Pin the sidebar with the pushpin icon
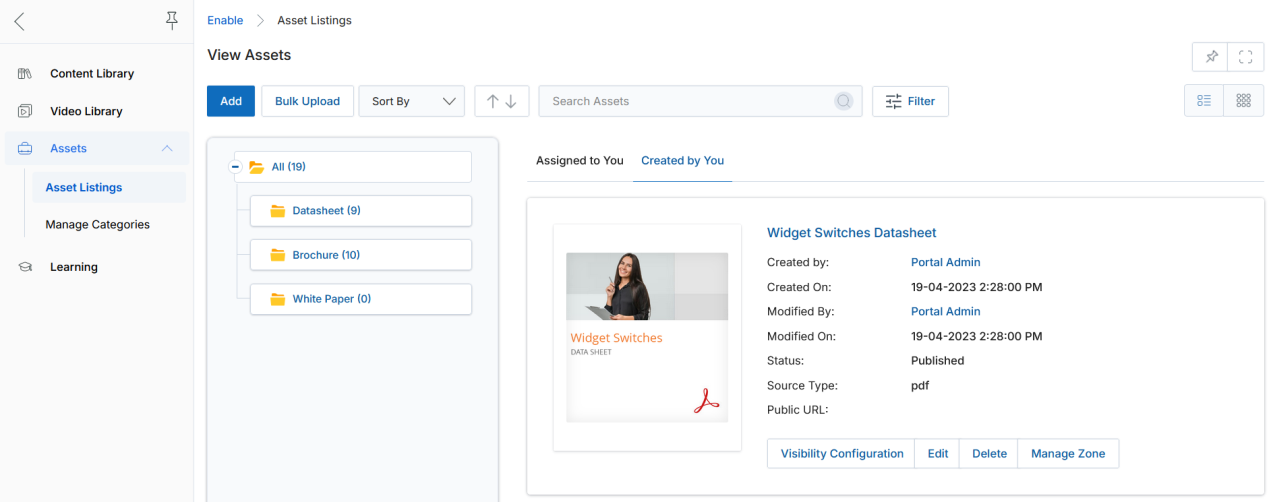The width and height of the screenshot is (1273, 502). (x=172, y=21)
